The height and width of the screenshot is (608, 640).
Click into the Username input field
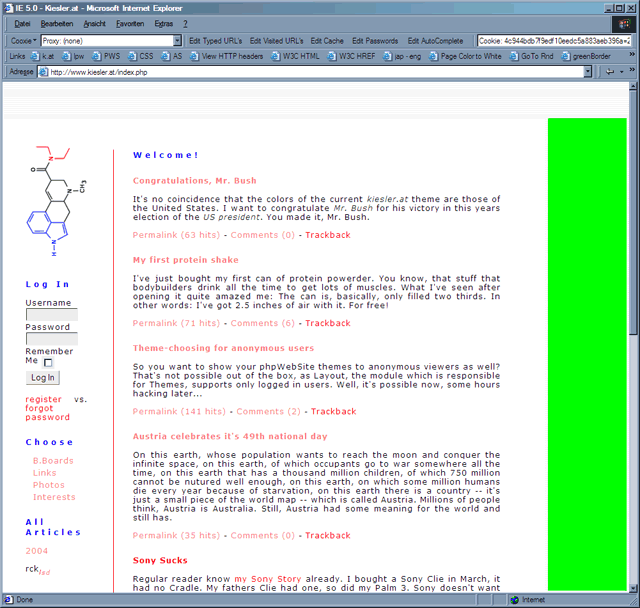(51, 315)
